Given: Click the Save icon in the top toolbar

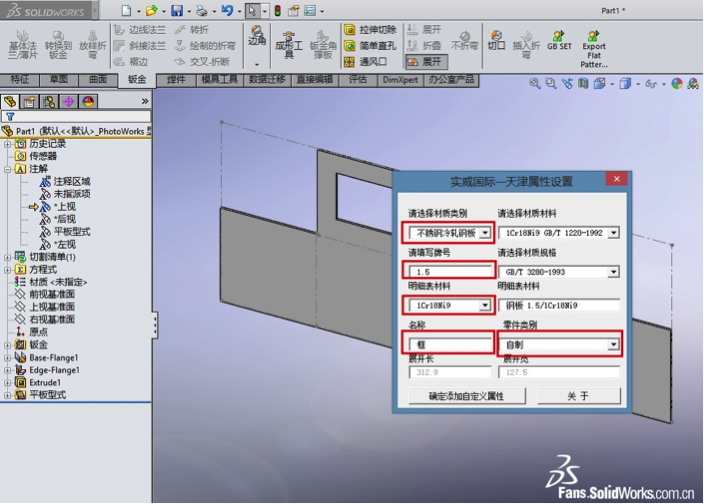Looking at the screenshot, I should coord(176,10).
